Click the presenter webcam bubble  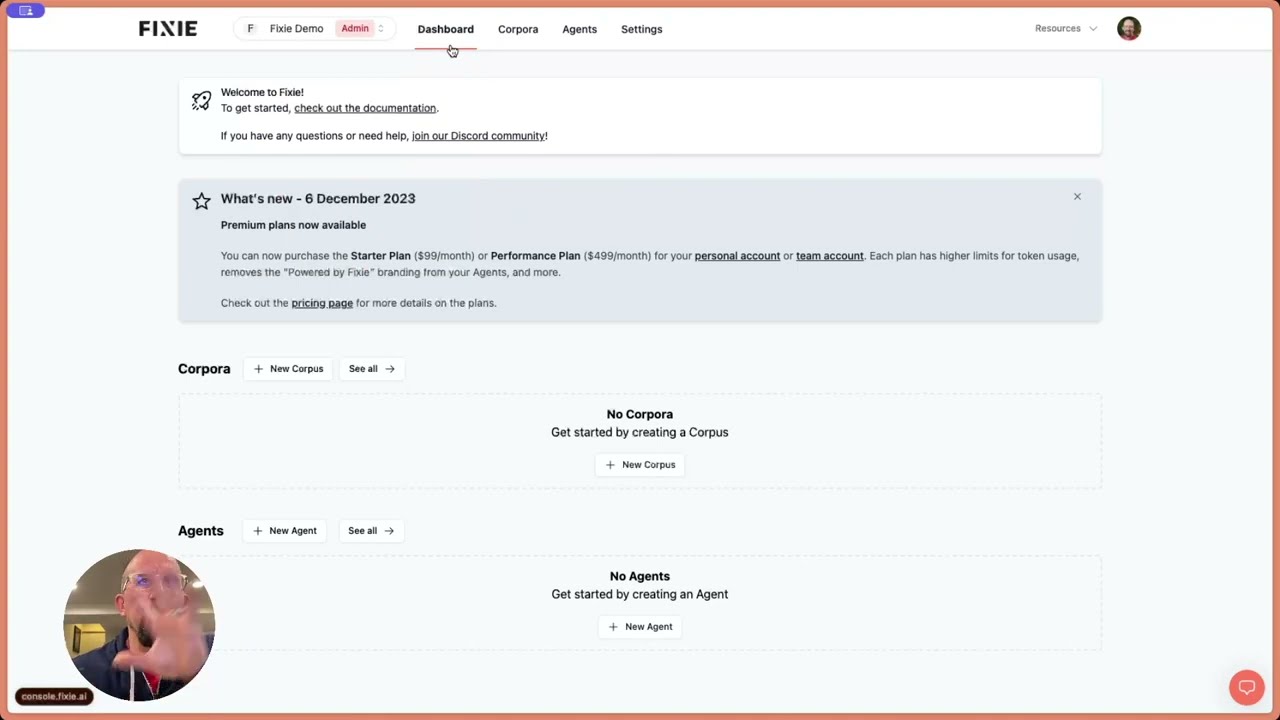(139, 625)
